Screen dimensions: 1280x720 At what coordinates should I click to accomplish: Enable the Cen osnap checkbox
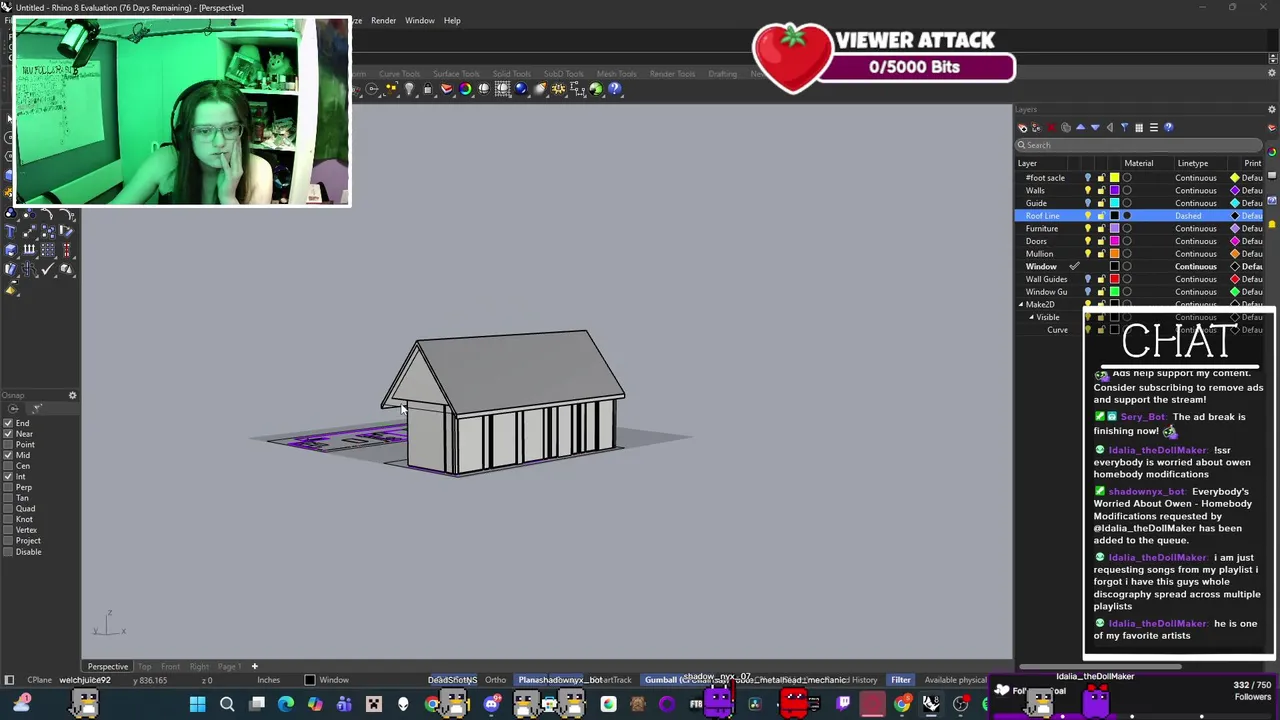pyautogui.click(x=8, y=466)
